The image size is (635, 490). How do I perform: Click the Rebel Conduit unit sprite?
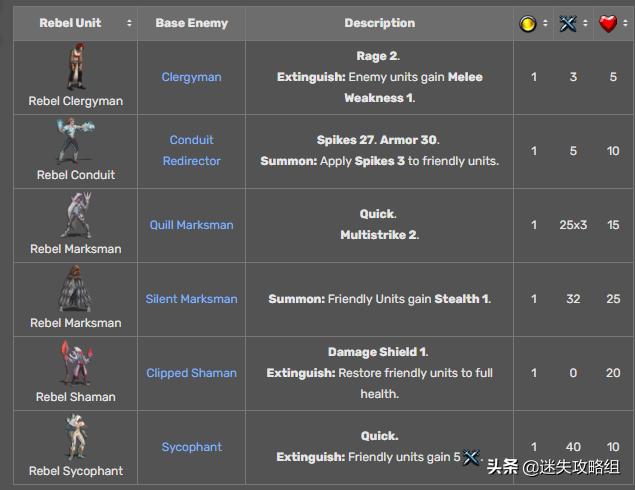coord(76,141)
